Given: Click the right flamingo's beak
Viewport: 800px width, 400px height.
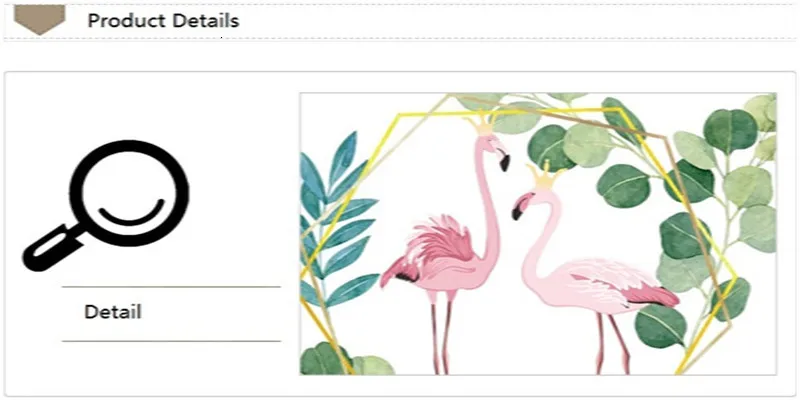Looking at the screenshot, I should pos(518,211).
